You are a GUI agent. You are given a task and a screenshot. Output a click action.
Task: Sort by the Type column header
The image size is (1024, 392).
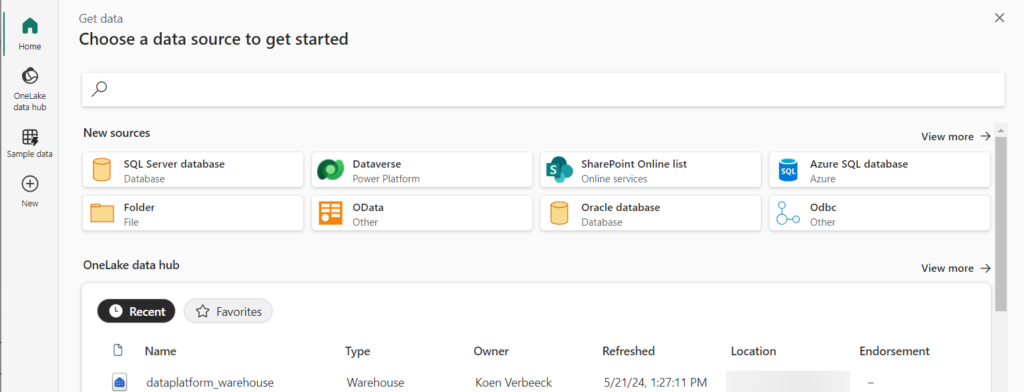point(358,351)
